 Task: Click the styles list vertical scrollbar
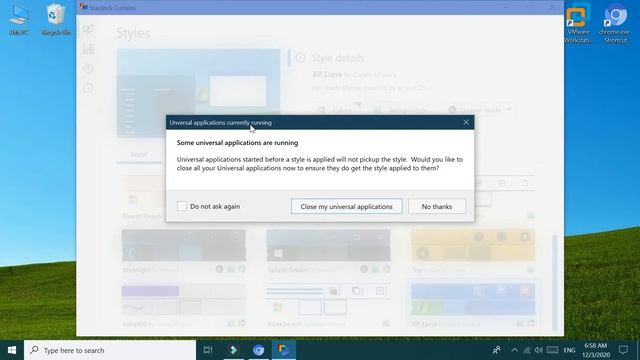(x=554, y=282)
